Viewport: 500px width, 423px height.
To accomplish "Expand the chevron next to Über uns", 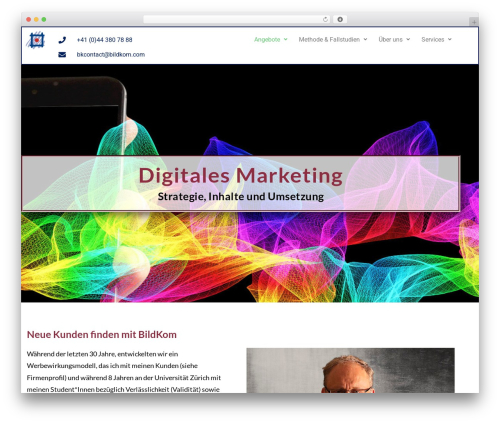I will pos(408,39).
